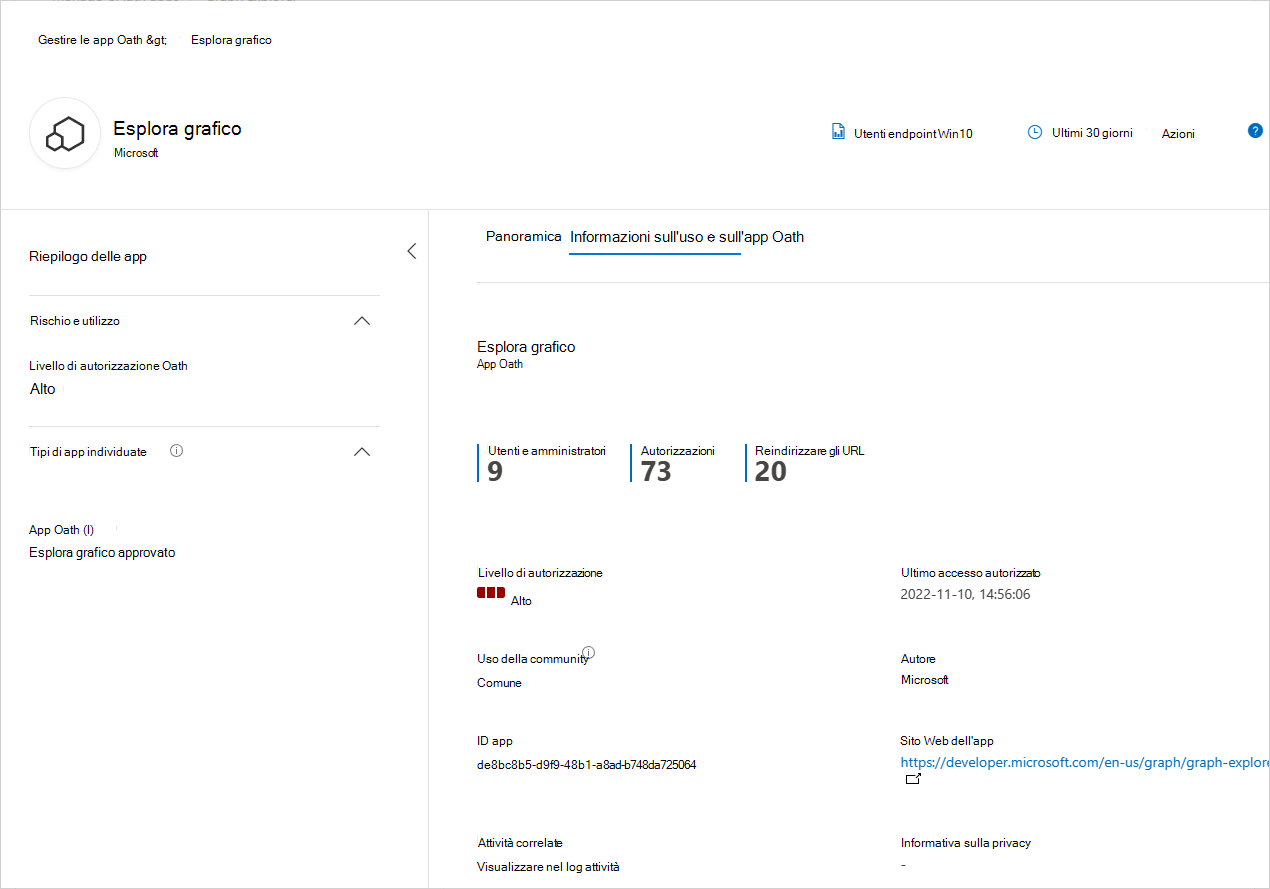Click the Sito Web dell'app label

[x=947, y=741]
